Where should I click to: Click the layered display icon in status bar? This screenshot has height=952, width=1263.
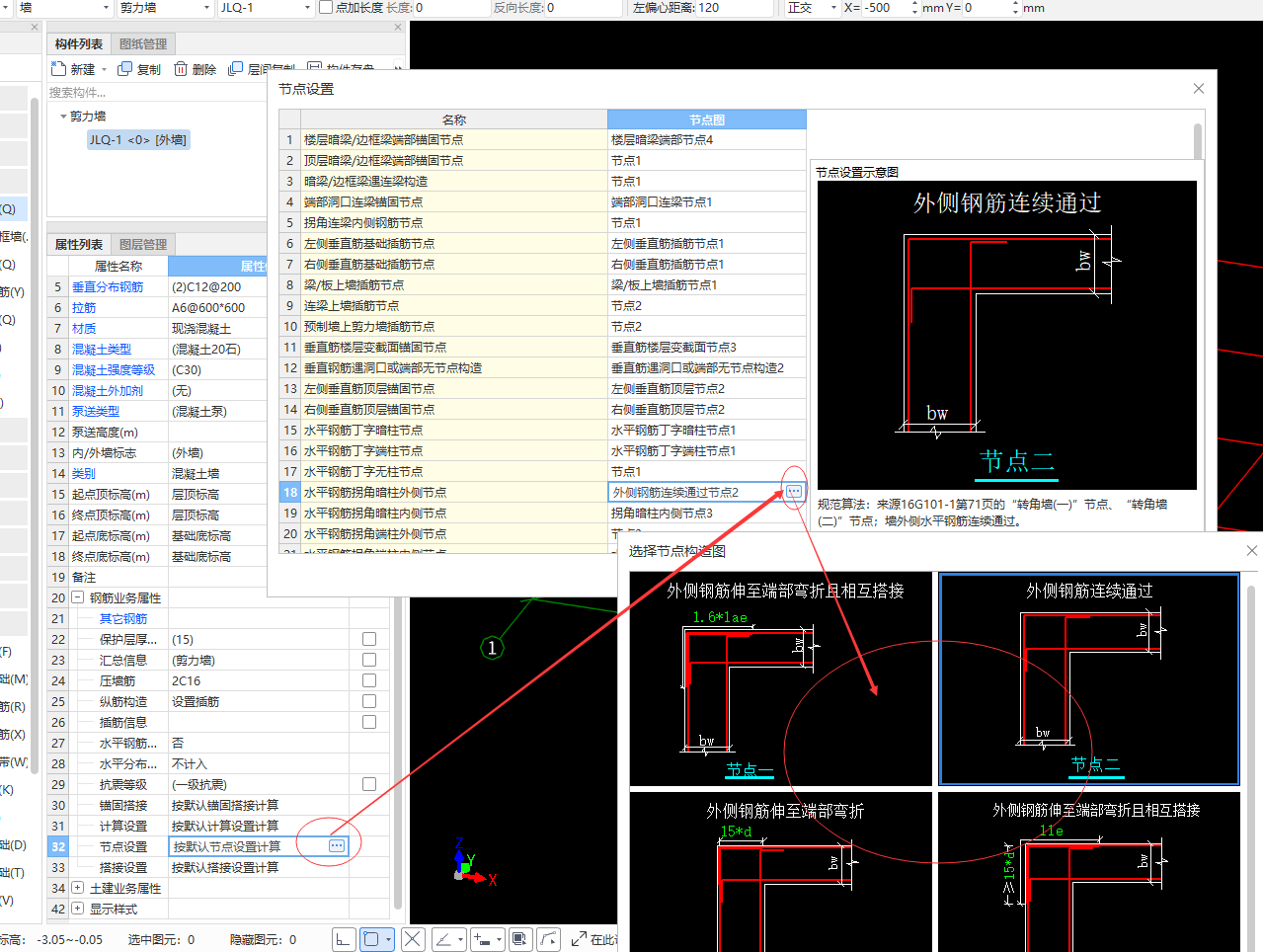tap(520, 939)
